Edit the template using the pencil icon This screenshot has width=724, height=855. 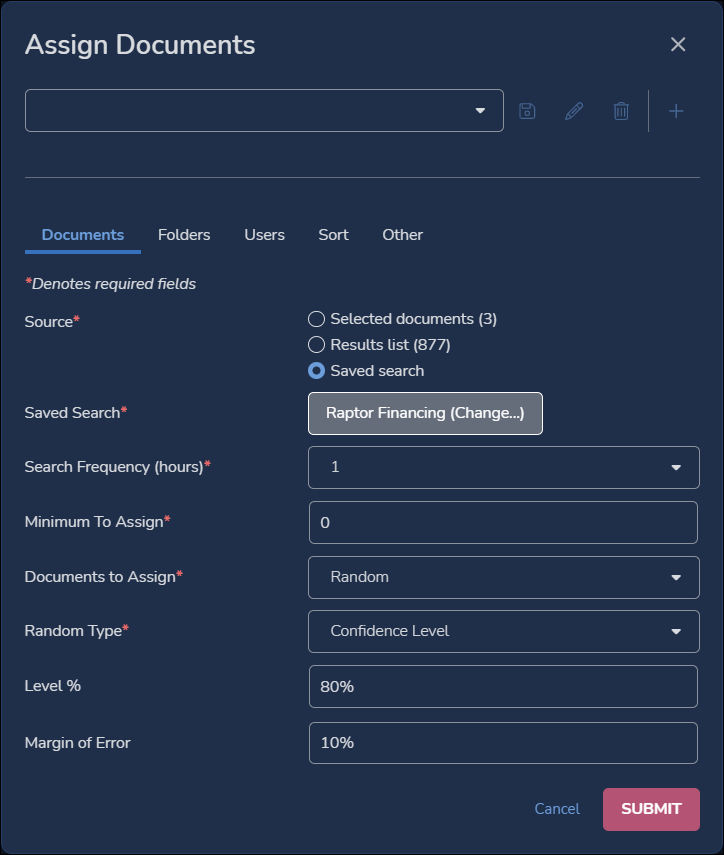point(574,110)
